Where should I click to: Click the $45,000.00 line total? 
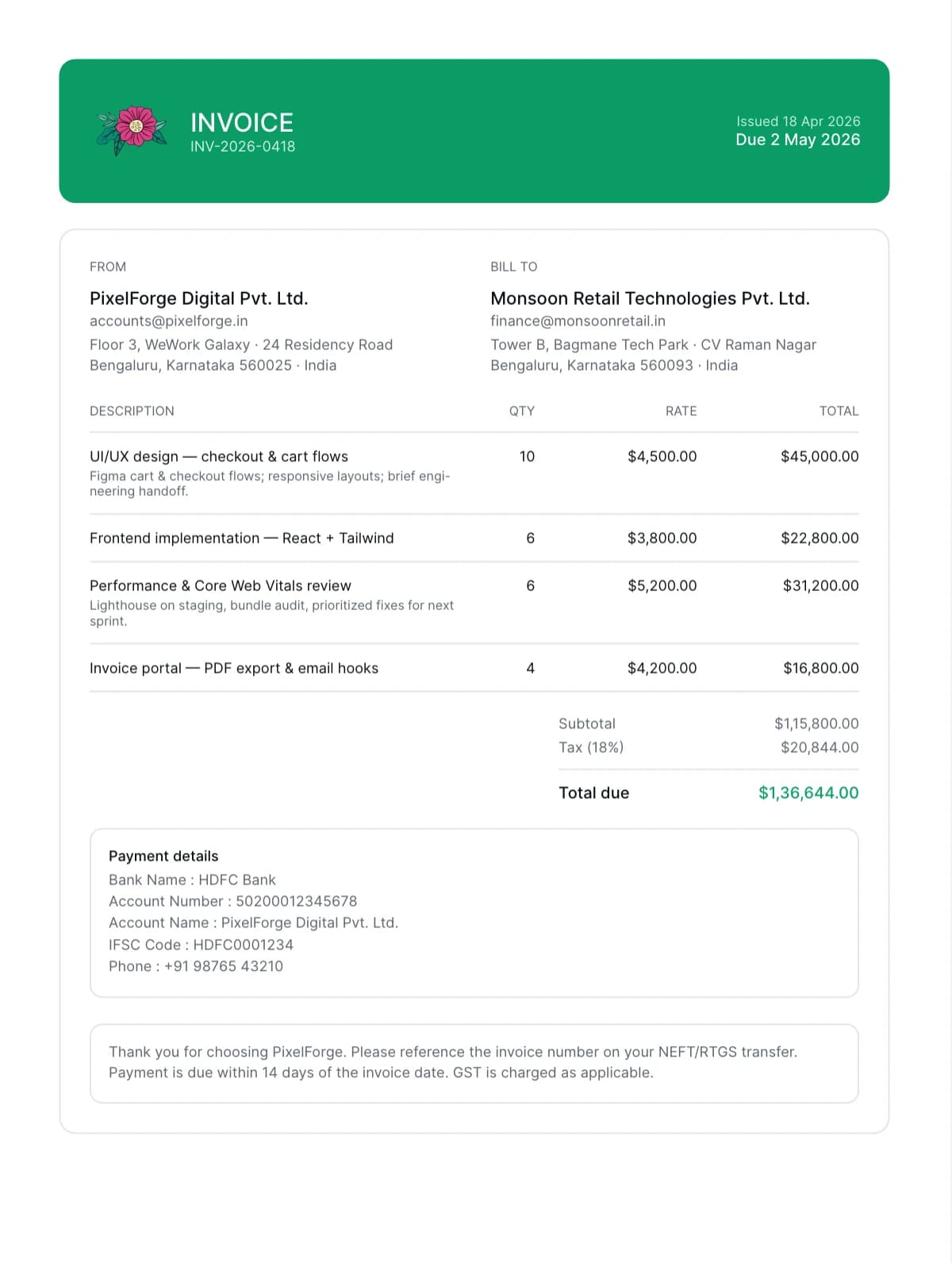point(820,457)
